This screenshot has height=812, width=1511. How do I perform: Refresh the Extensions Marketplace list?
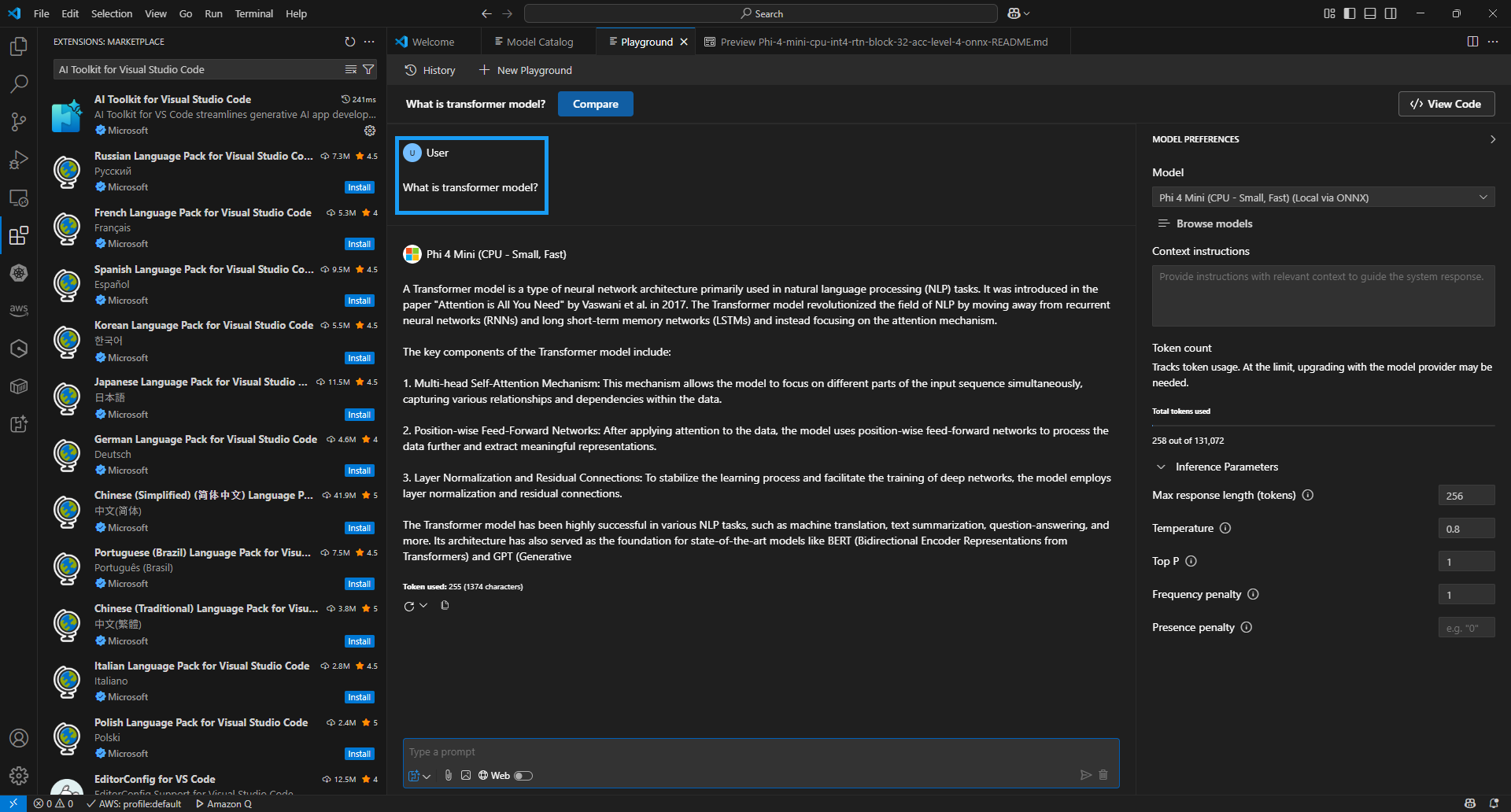coord(350,42)
